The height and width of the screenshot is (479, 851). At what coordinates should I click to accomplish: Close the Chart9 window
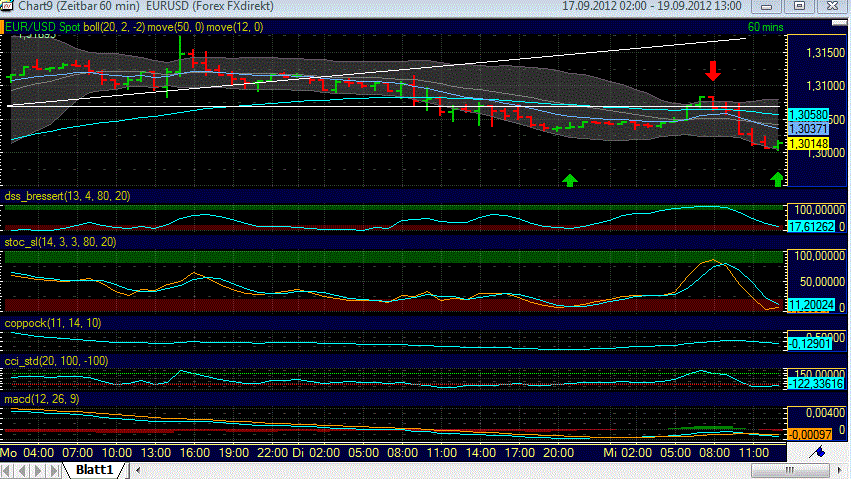pos(832,7)
